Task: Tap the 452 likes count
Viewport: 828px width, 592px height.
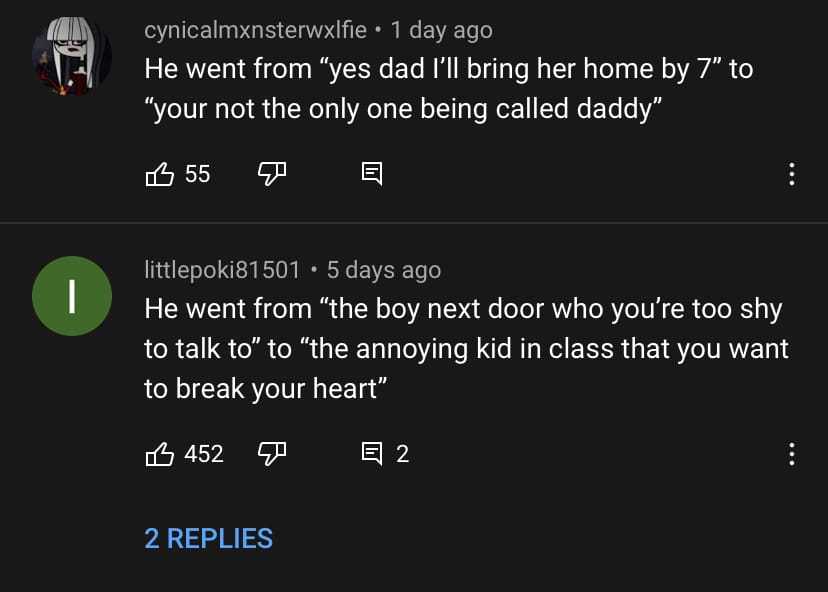Action: click(204, 454)
